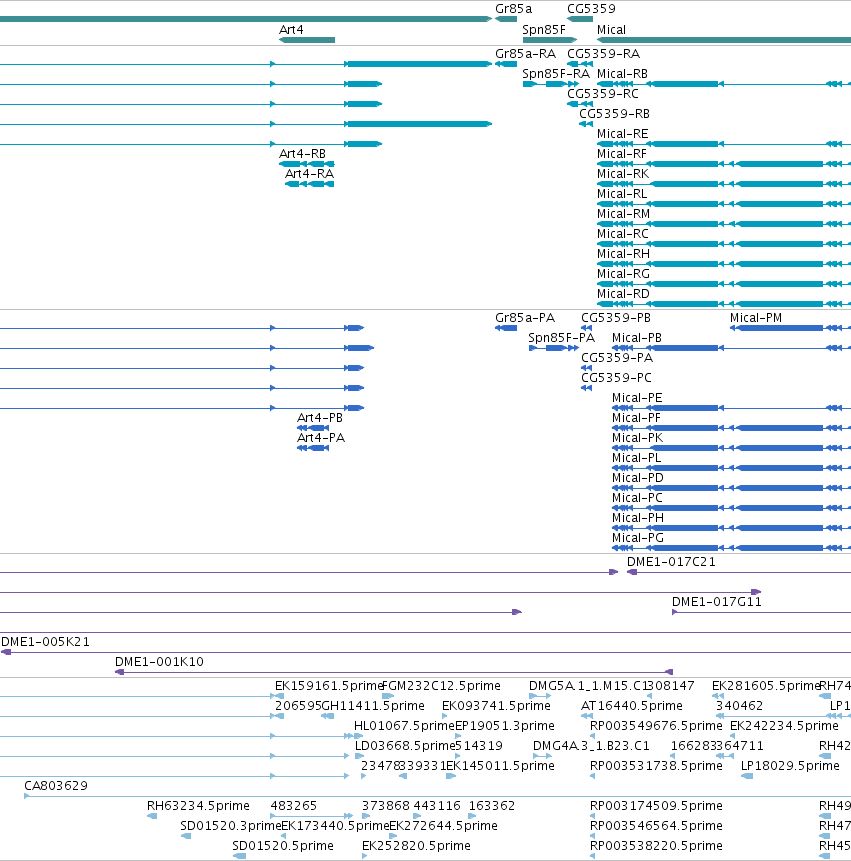This screenshot has height=861, width=851.
Task: Select the Mical-PG protein label
Action: coord(638,538)
